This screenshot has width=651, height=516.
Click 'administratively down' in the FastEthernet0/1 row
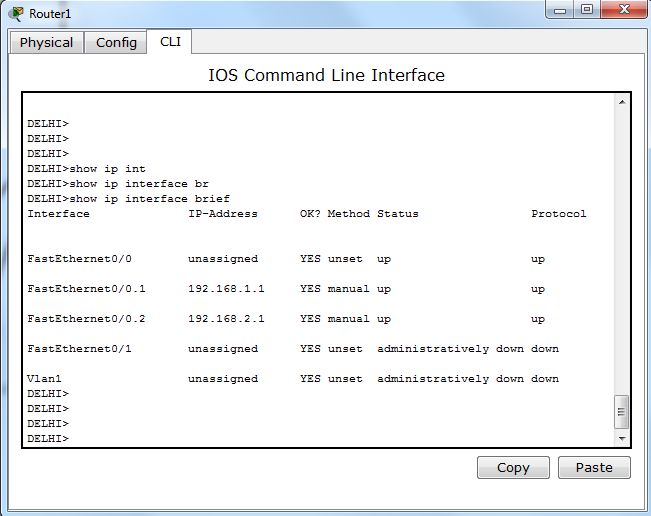[450, 349]
